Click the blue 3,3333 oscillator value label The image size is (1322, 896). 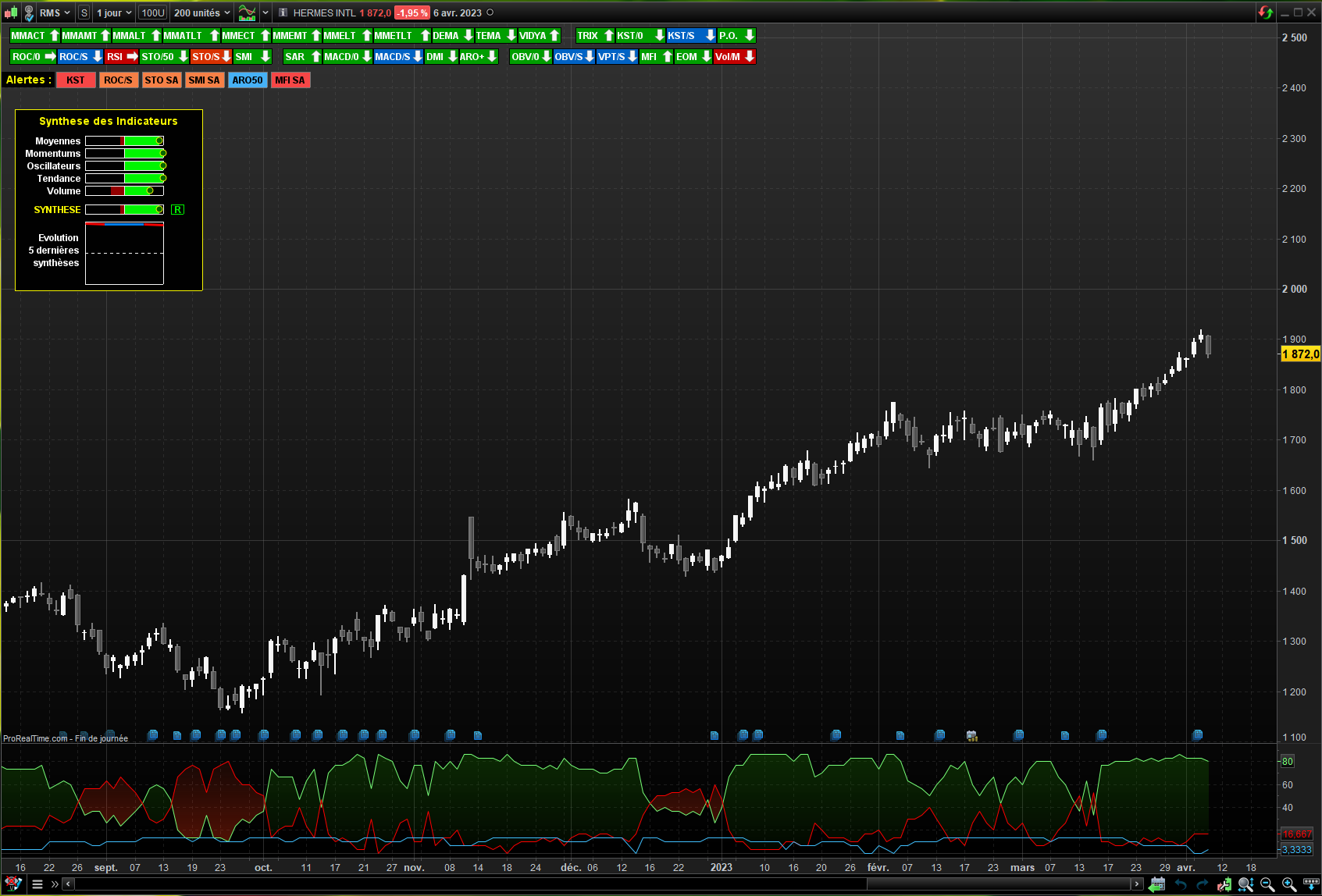tap(1297, 850)
